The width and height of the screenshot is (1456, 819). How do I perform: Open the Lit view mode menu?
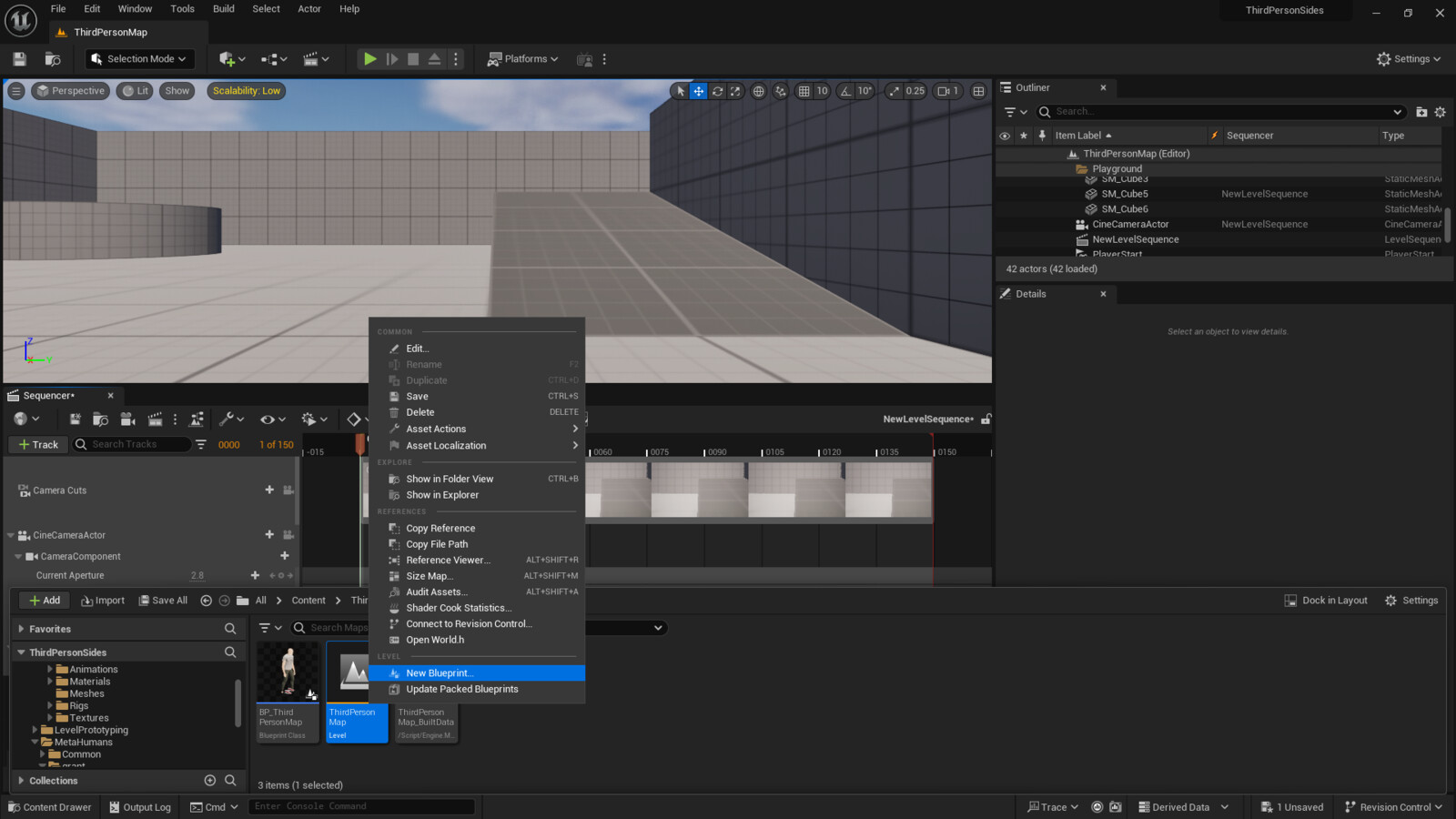click(x=135, y=91)
